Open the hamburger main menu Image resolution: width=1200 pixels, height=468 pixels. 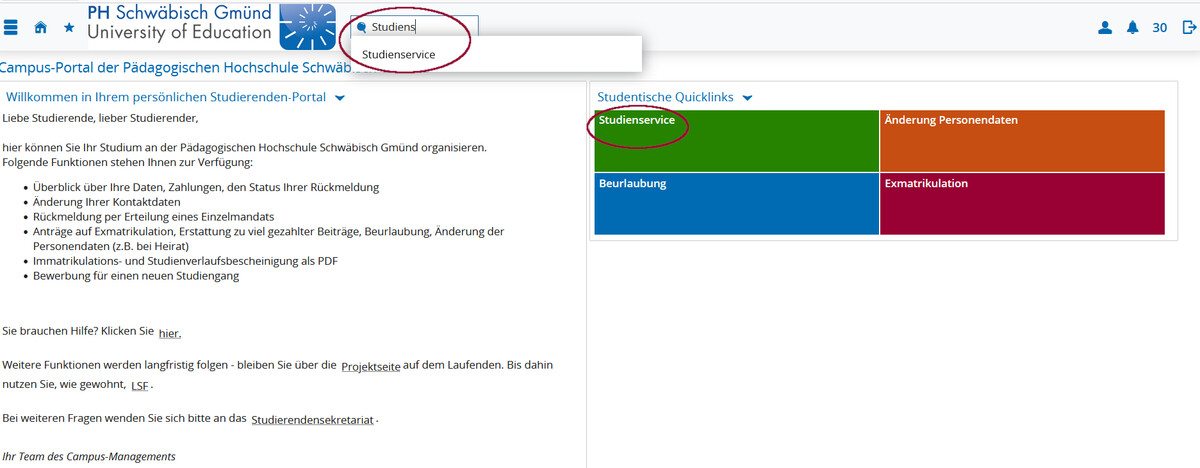click(11, 28)
